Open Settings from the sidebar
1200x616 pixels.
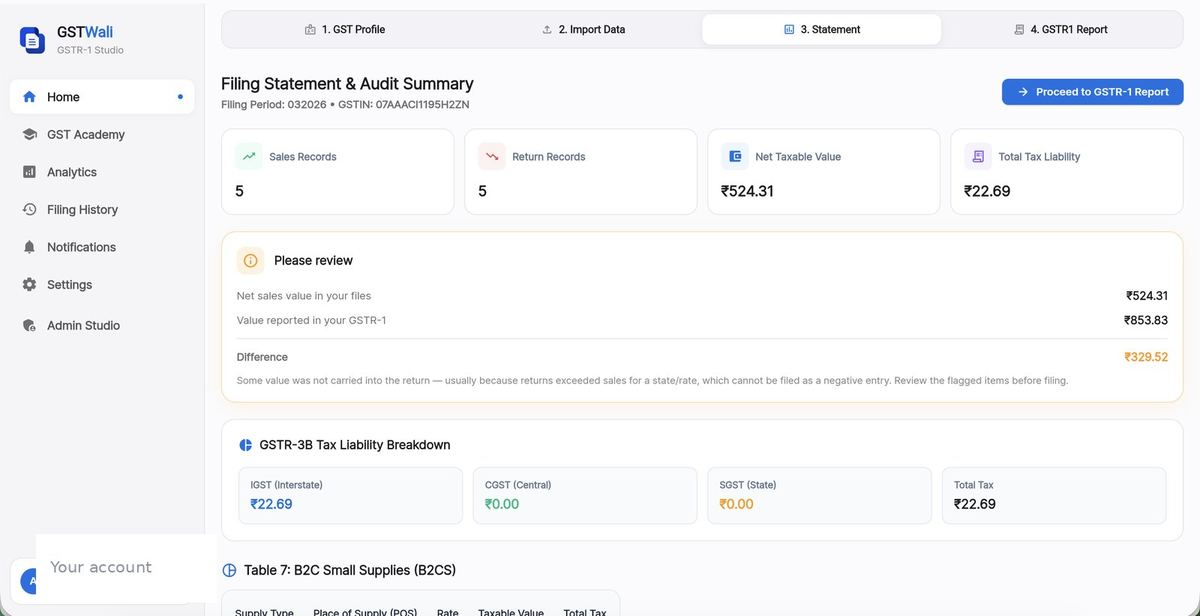click(x=102, y=284)
